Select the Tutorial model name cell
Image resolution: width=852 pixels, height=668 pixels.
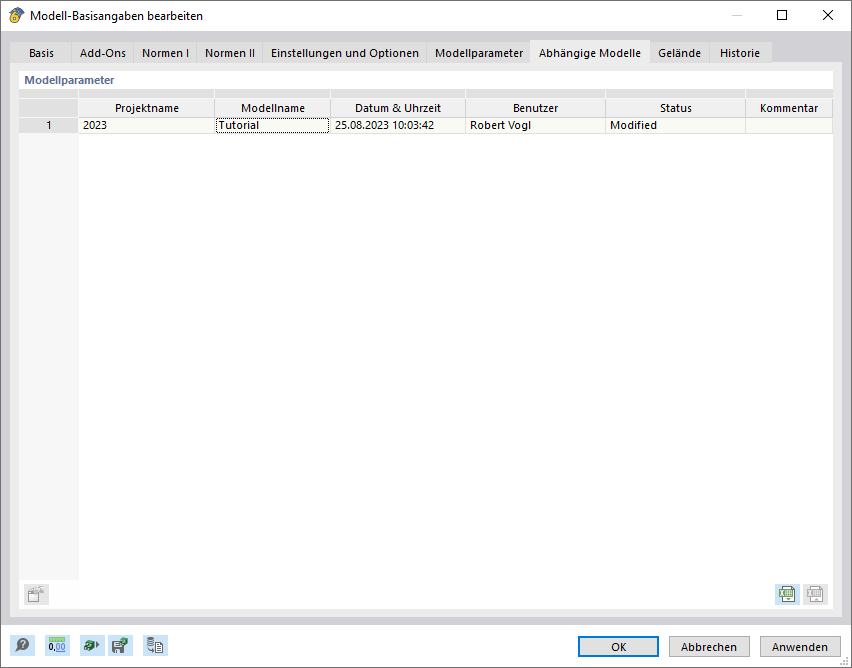click(x=273, y=126)
